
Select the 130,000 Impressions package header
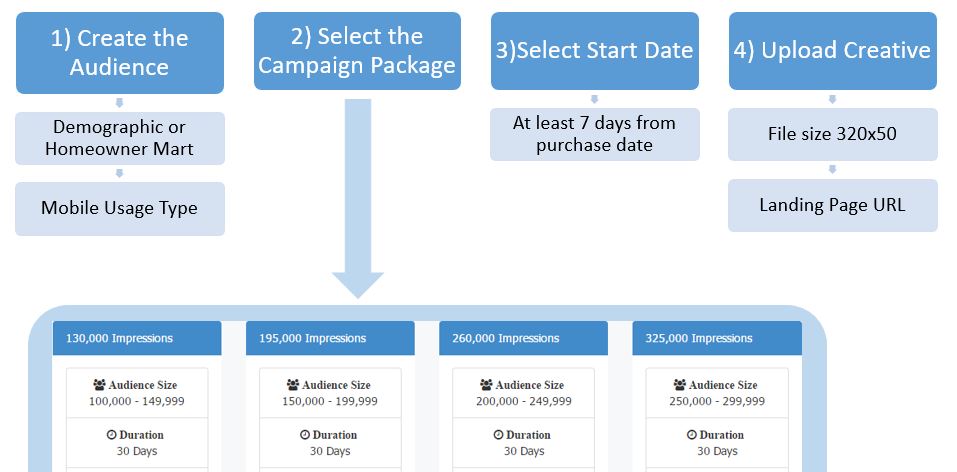tap(137, 338)
